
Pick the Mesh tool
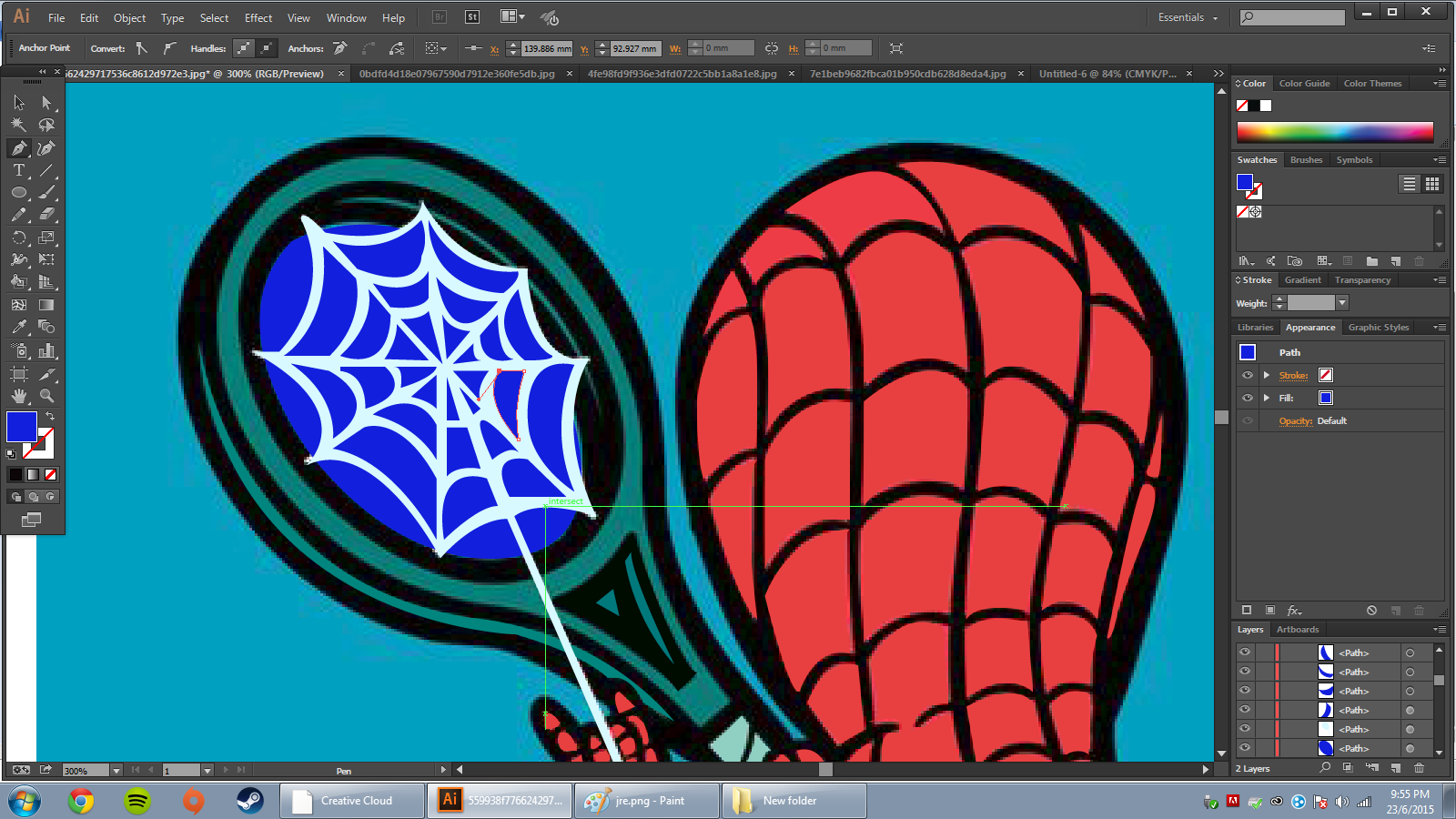click(19, 305)
